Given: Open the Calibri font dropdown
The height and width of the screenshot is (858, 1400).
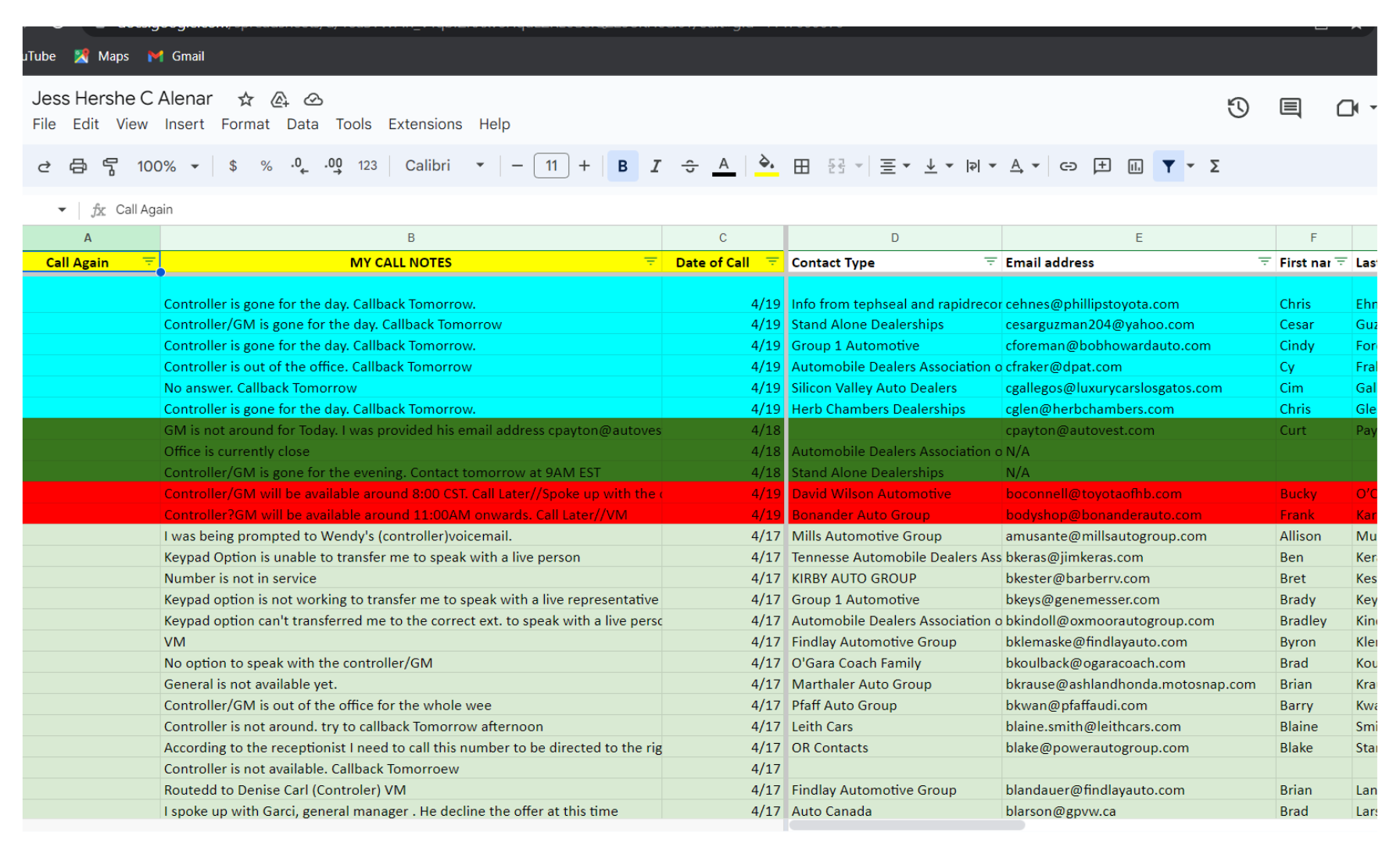Looking at the screenshot, I should click(x=444, y=166).
